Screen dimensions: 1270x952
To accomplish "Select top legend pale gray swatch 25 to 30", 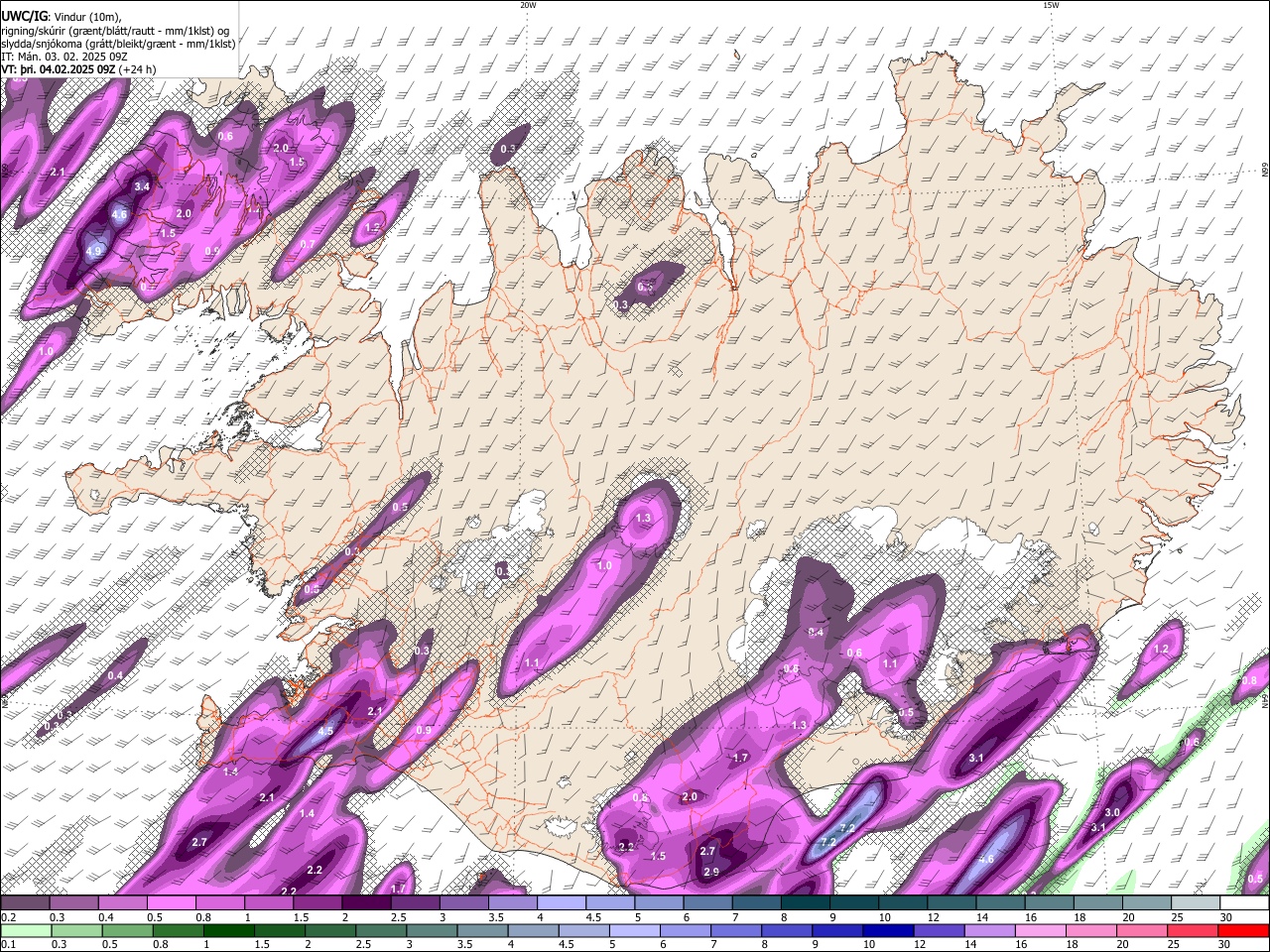I will (x=1197, y=902).
